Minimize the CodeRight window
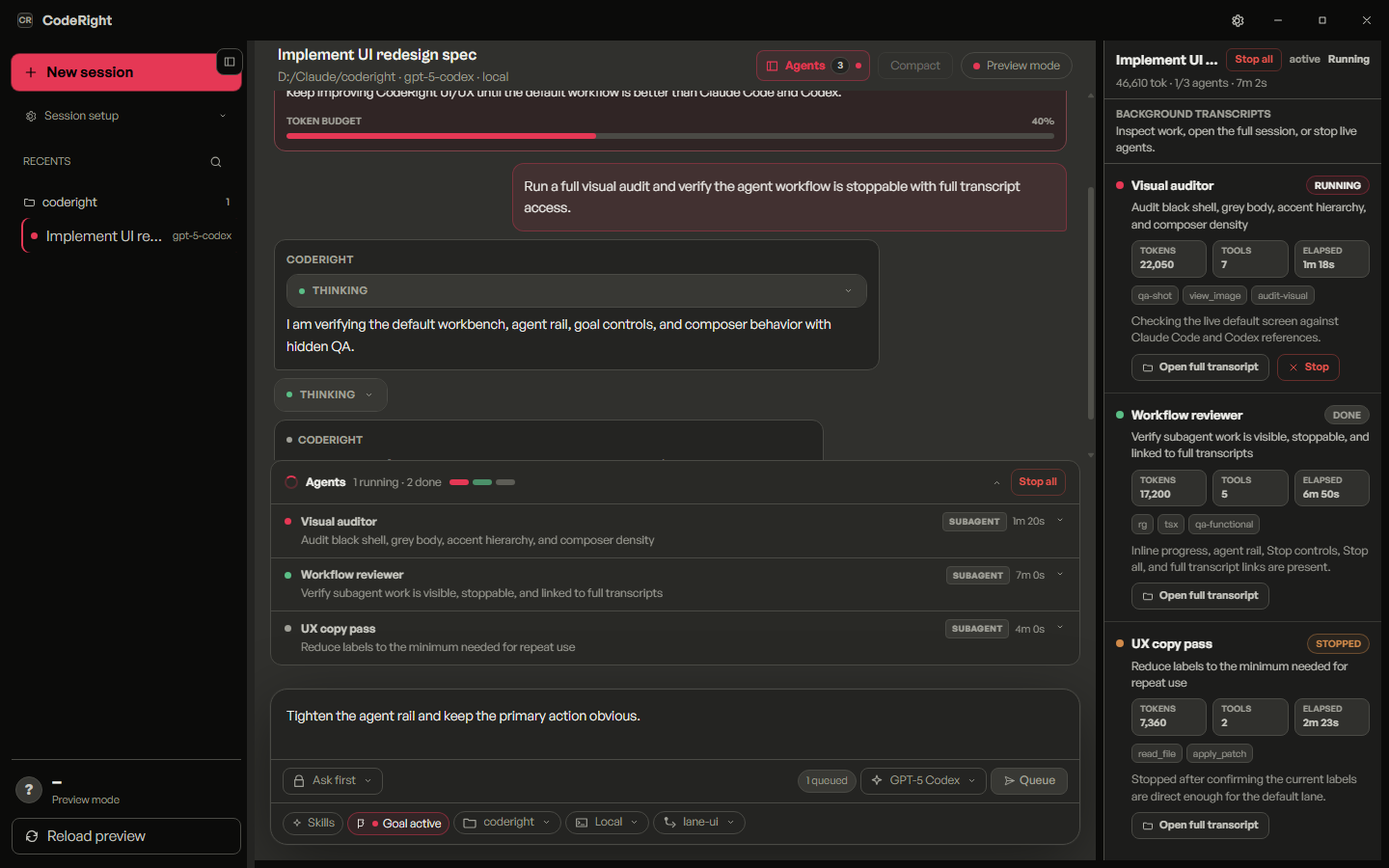This screenshot has height=868, width=1389. coord(1278,20)
